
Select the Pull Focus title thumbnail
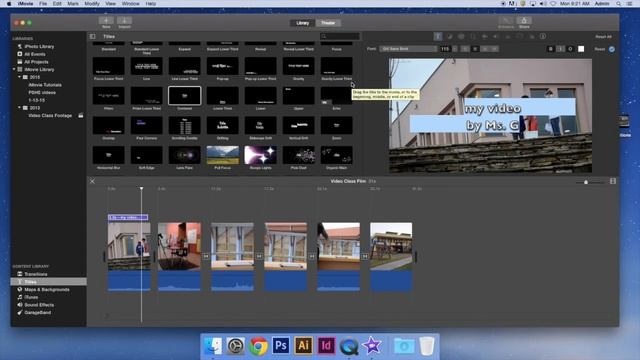222,155
